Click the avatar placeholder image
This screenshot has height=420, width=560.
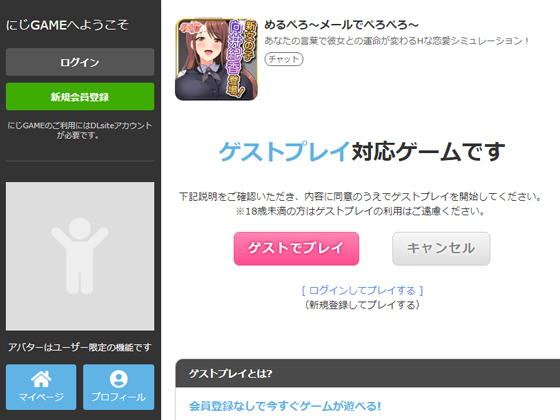click(x=80, y=256)
